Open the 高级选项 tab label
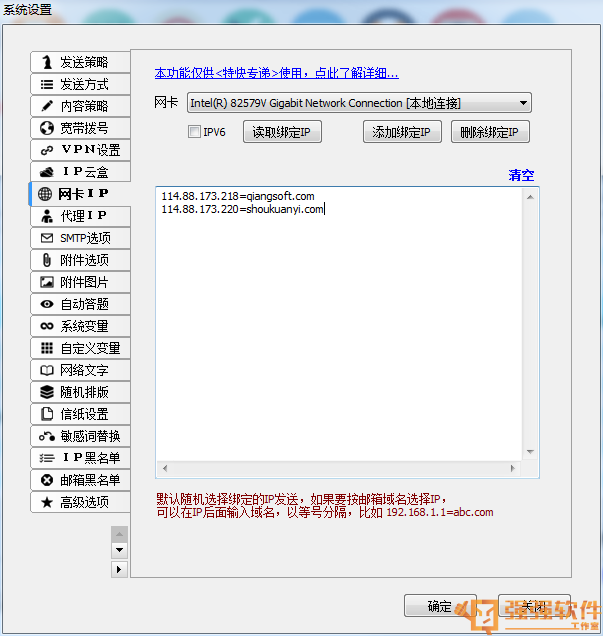Screen dimensions: 603x636 coord(84,502)
